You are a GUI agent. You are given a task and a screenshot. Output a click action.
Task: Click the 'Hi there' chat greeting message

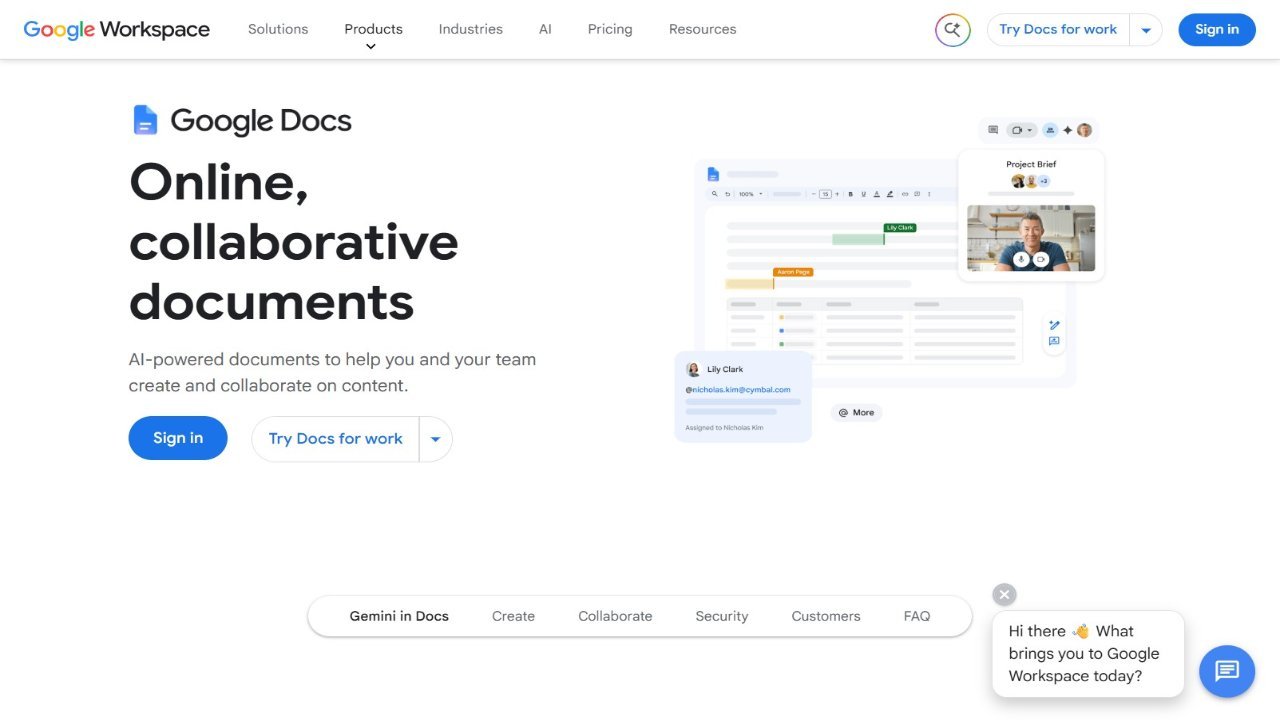tap(1088, 654)
